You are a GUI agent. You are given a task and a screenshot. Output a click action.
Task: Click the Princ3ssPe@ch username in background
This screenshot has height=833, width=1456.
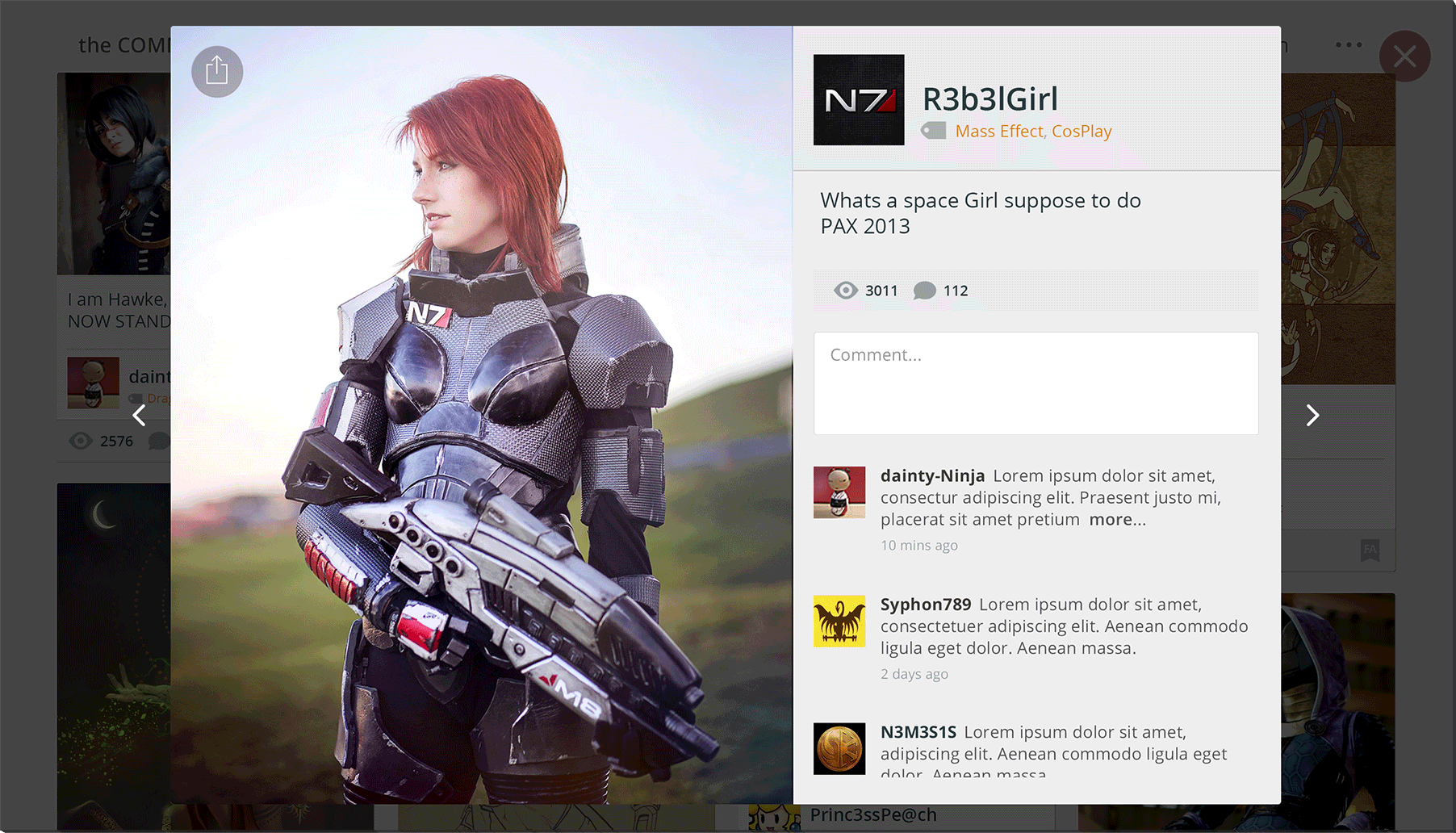pyautogui.click(x=873, y=815)
